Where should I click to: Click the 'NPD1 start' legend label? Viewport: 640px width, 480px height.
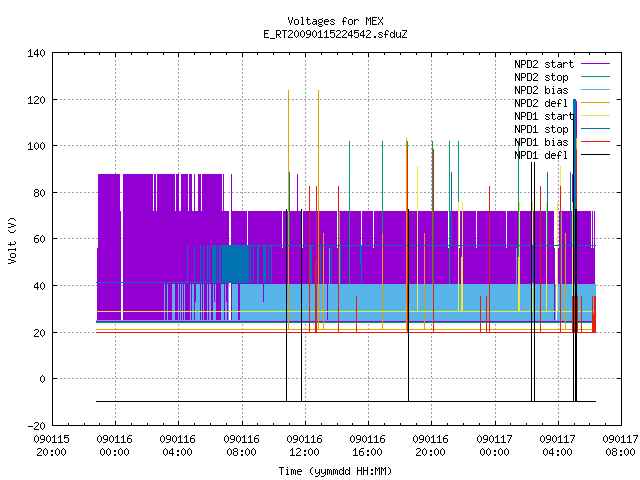[x=544, y=116]
